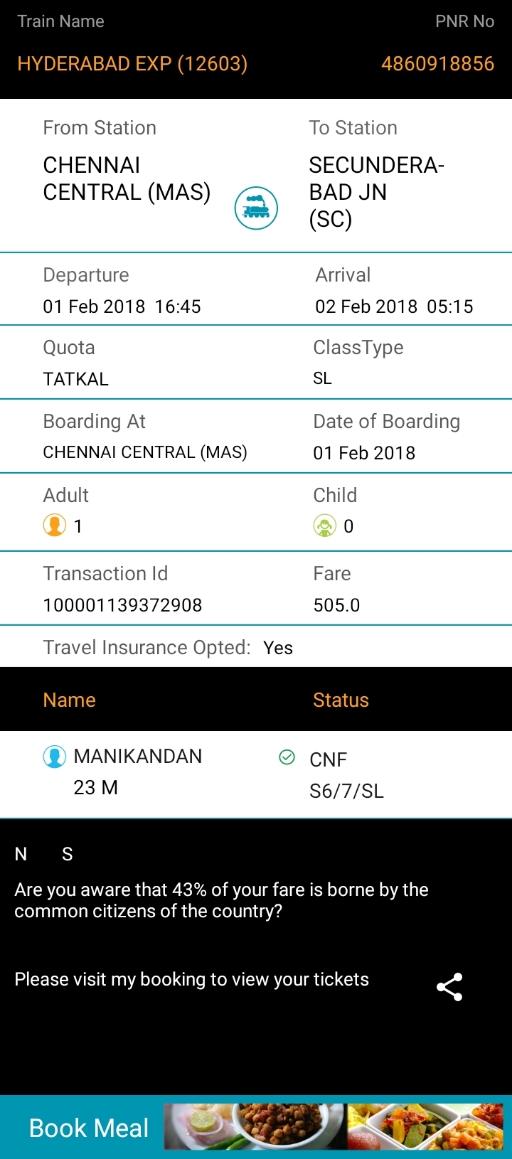Tap the train icon between stations
The image size is (512, 1159).
[256, 208]
